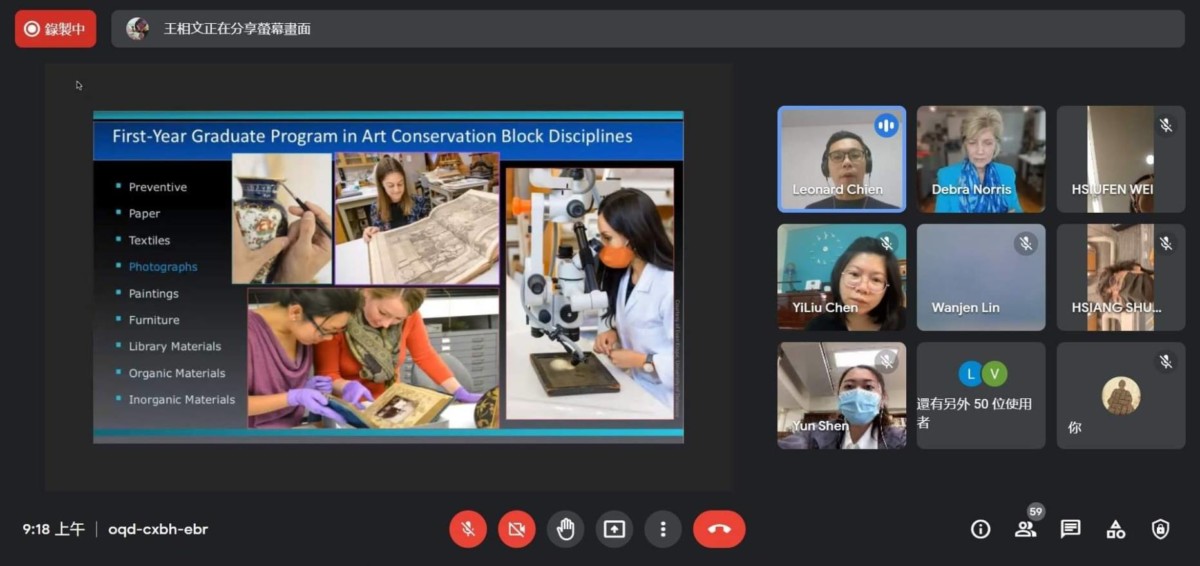
Task: Open the chat messages panel
Action: (x=1071, y=529)
